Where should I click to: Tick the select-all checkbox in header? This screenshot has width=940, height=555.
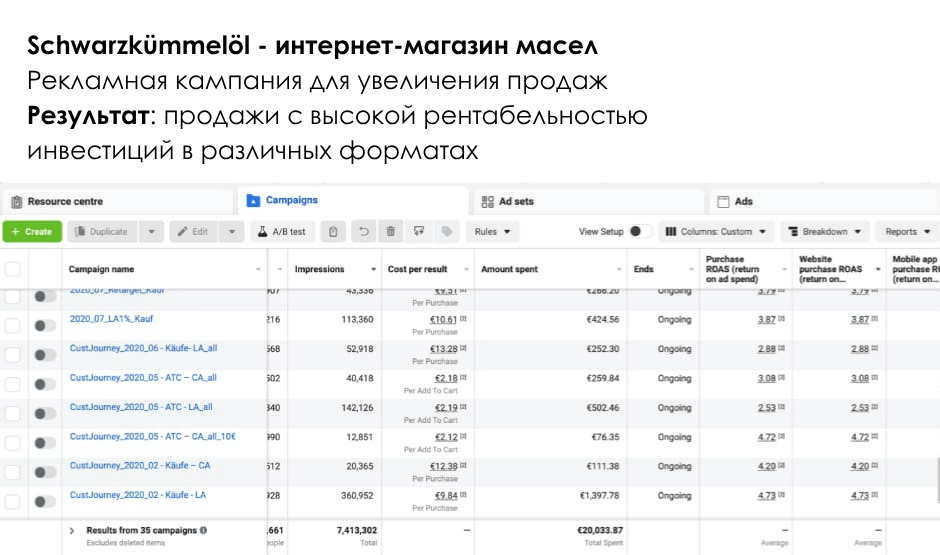click(13, 269)
